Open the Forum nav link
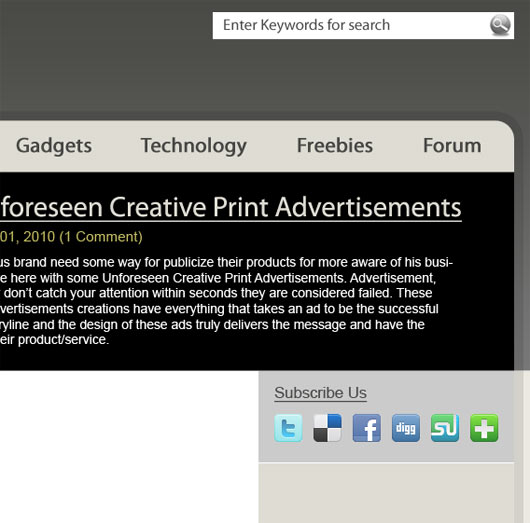 [452, 145]
